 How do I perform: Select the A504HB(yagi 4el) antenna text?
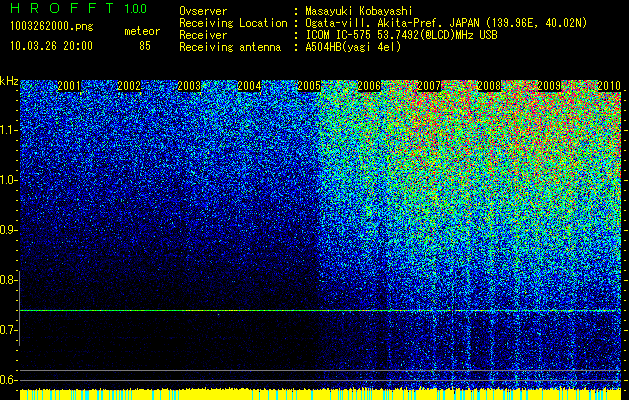click(x=353, y=47)
